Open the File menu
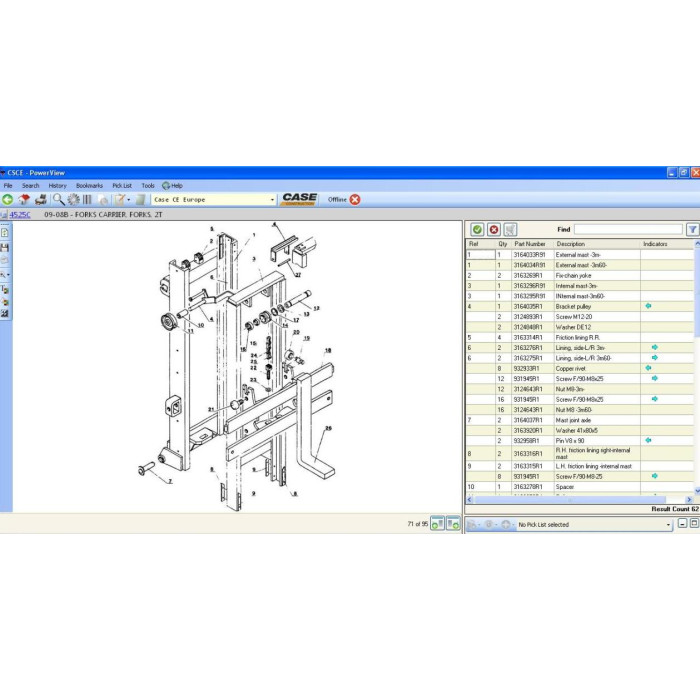Viewport: 700px width, 700px height. (x=8, y=186)
